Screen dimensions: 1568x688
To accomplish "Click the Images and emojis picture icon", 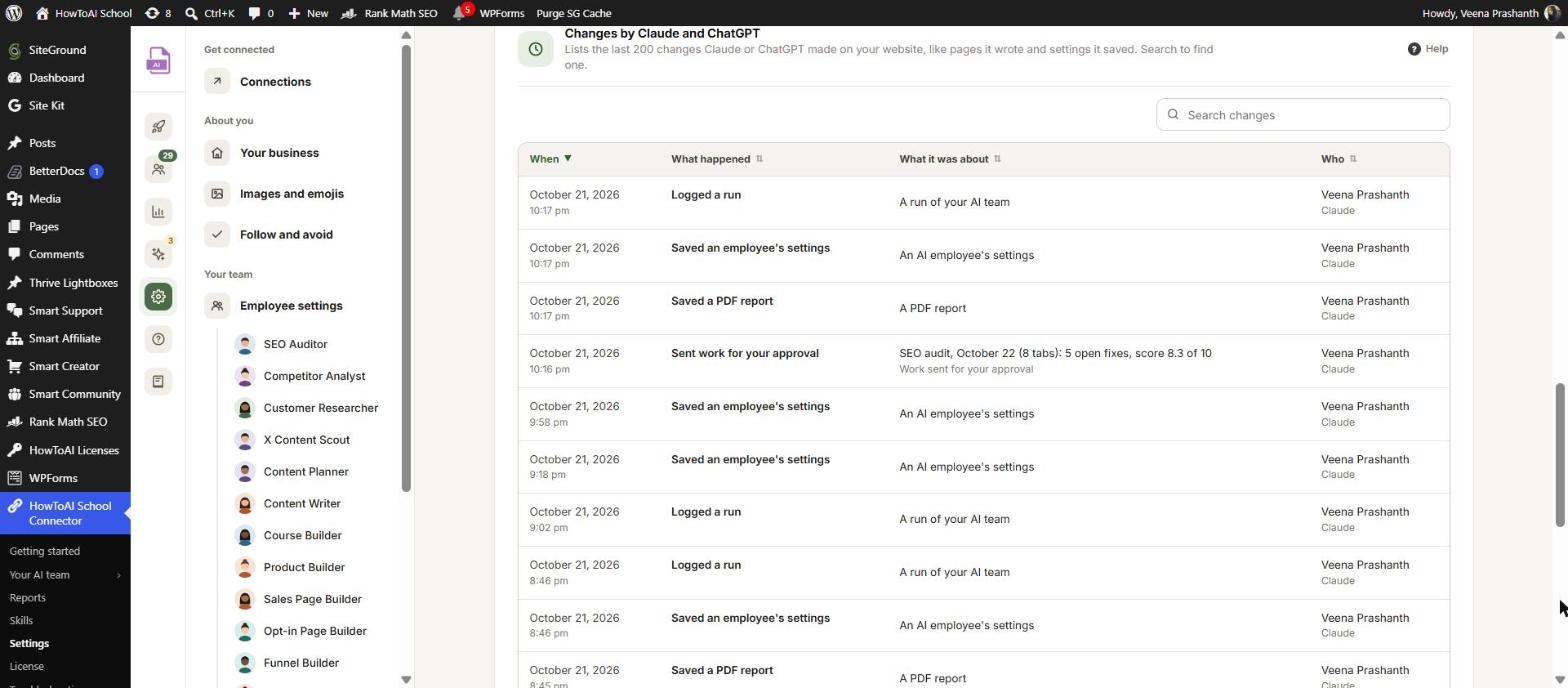I will pyautogui.click(x=217, y=194).
